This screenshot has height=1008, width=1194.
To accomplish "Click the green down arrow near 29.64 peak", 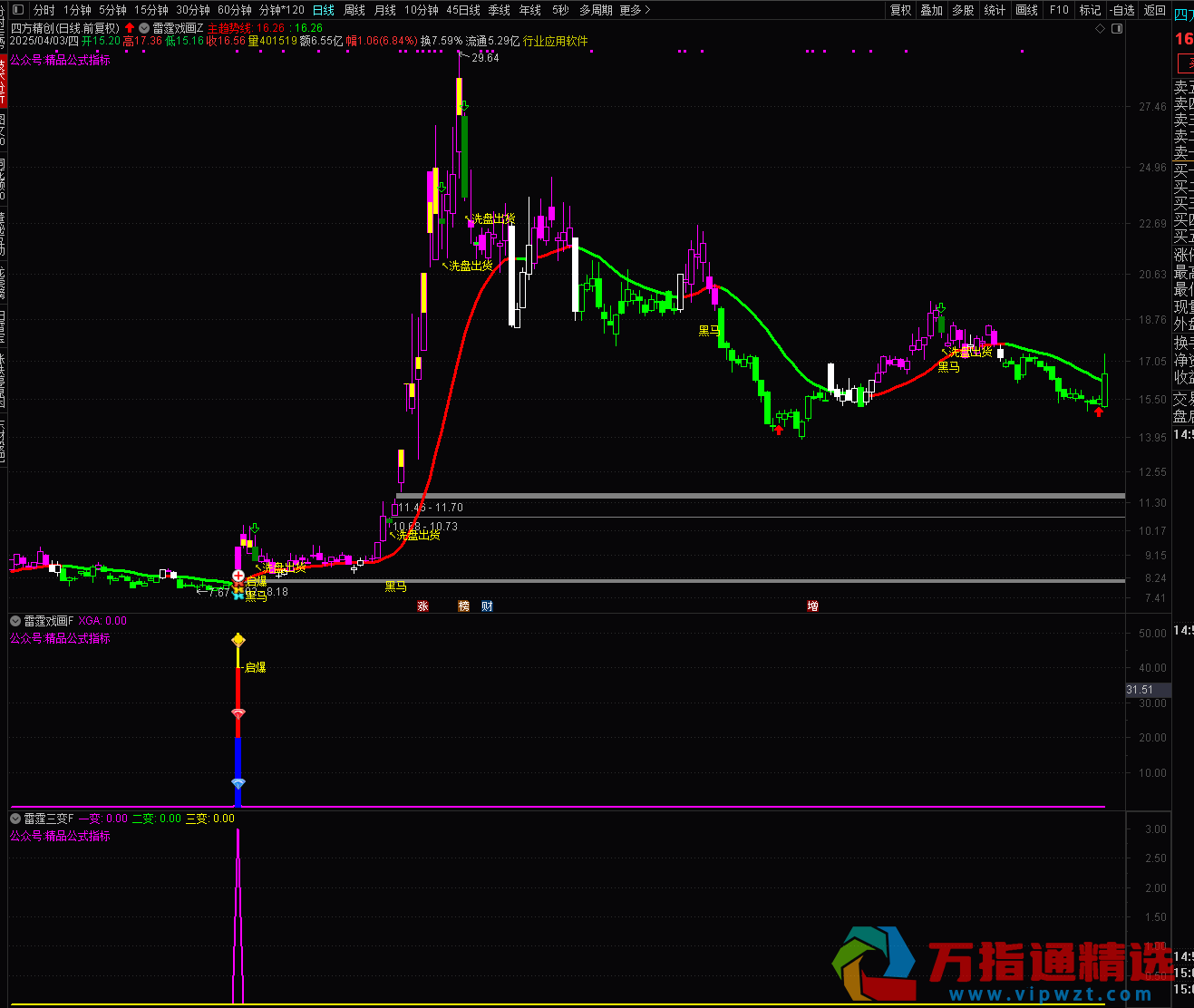I will tap(464, 107).
